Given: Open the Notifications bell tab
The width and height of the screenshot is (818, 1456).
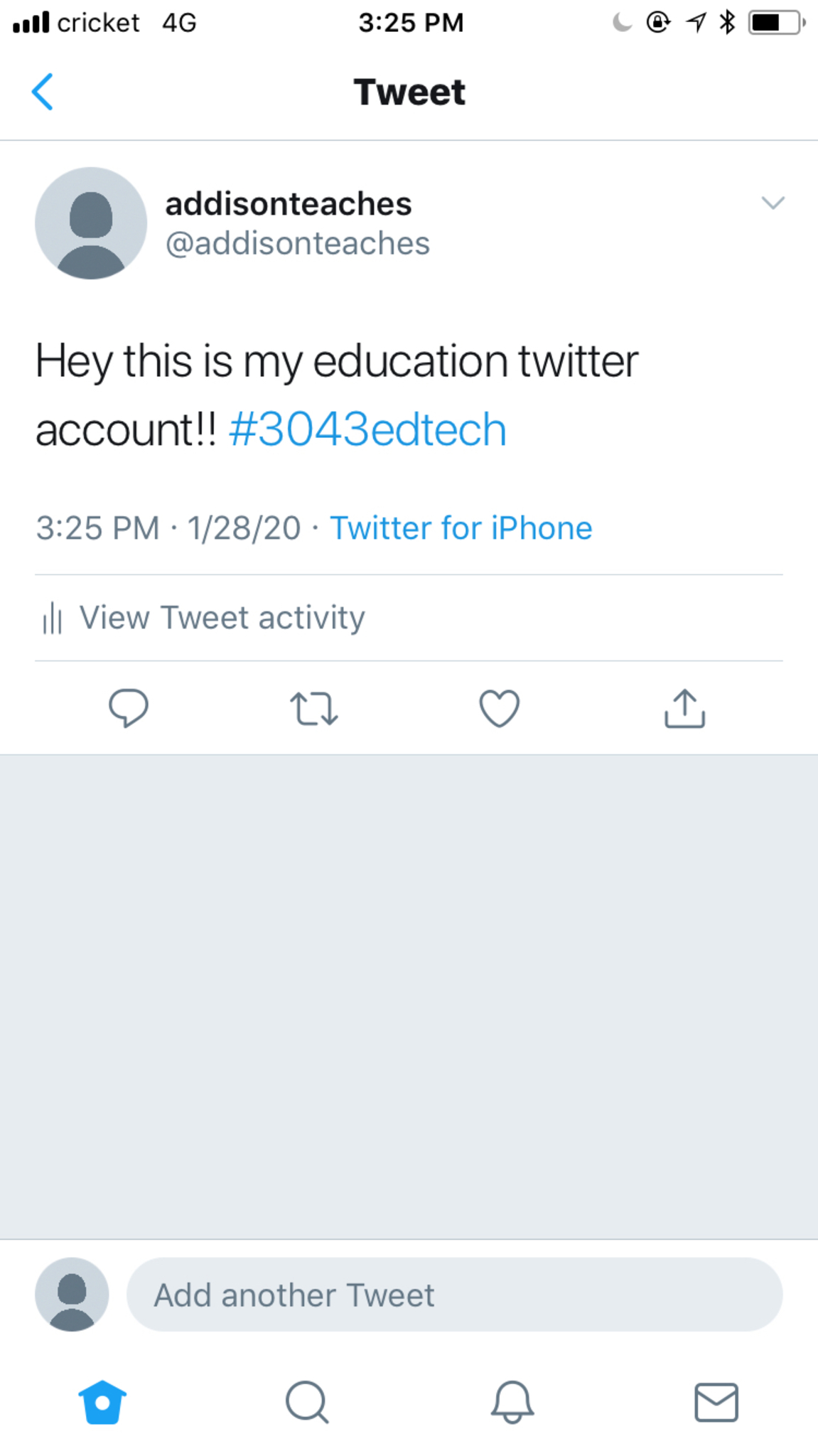Looking at the screenshot, I should 512,1403.
